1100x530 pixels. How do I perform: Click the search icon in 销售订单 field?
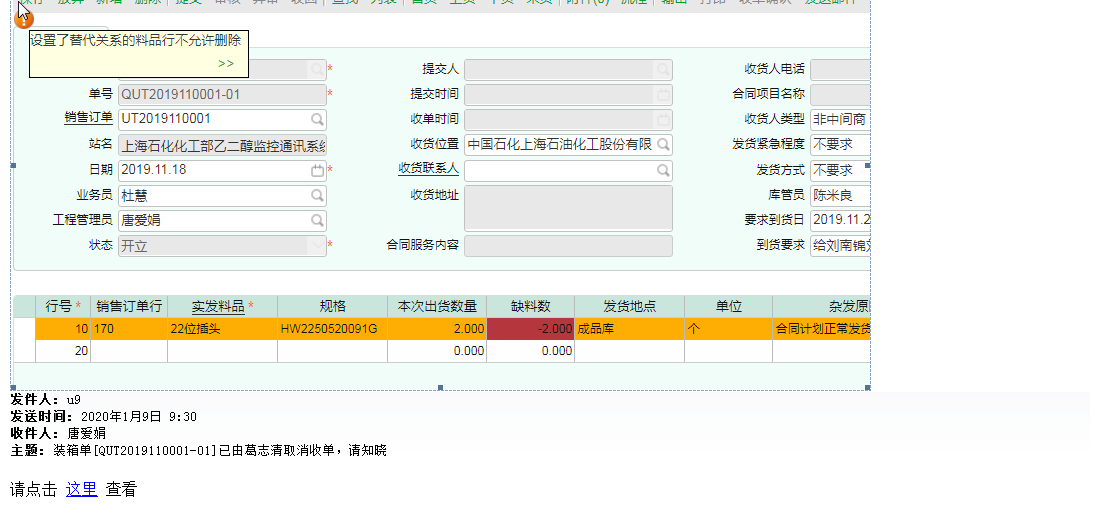click(x=317, y=120)
